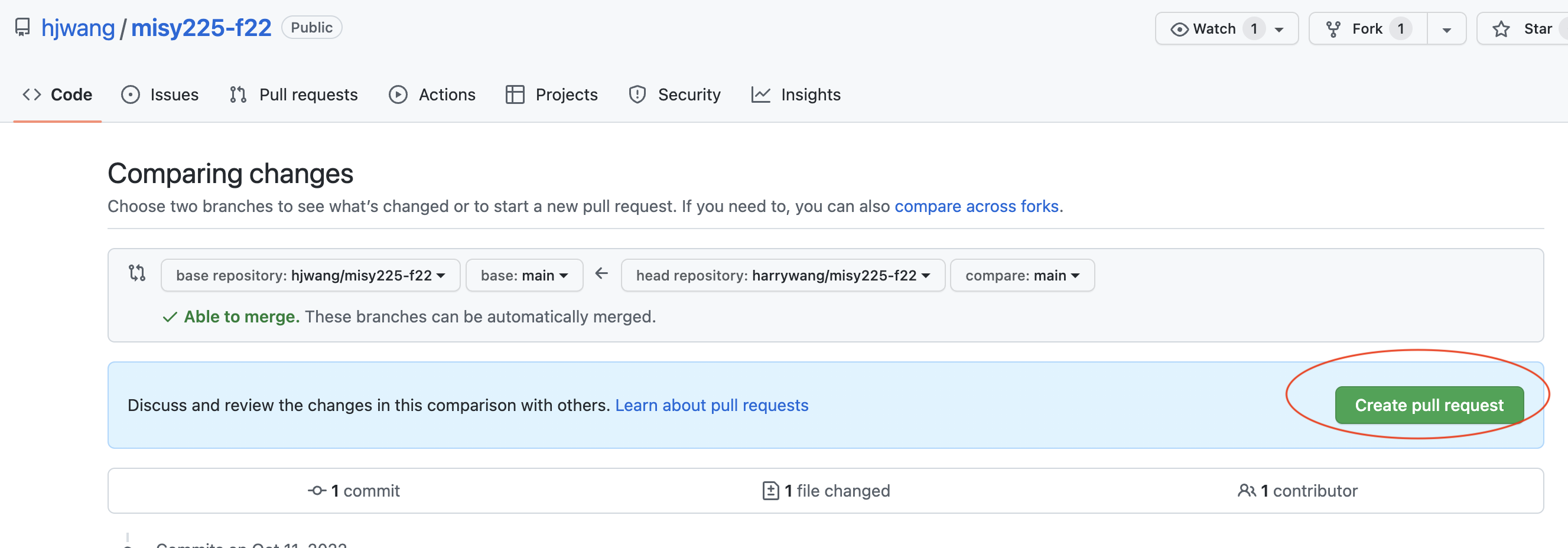Click the compare arrows swap icon
The image size is (1568, 548).
pyautogui.click(x=137, y=273)
